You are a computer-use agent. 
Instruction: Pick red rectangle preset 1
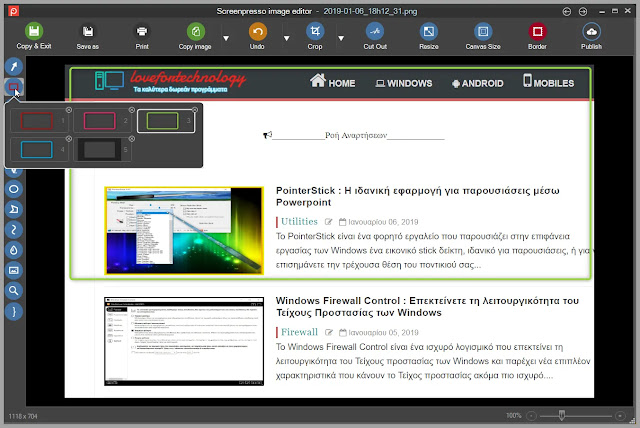coord(39,121)
